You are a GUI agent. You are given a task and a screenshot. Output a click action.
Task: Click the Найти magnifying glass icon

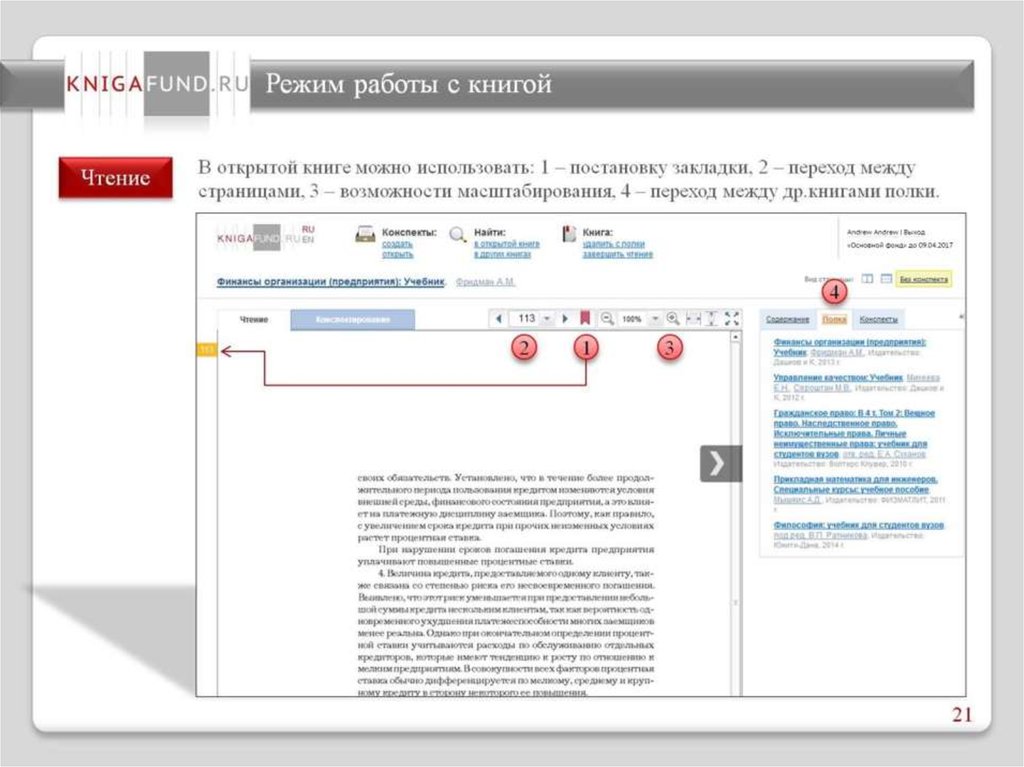tap(458, 235)
